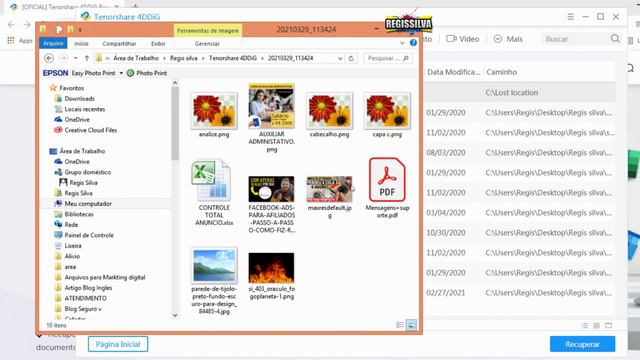Expand the address bar history dropdown
This screenshot has height=360, width=640.
click(x=340, y=58)
